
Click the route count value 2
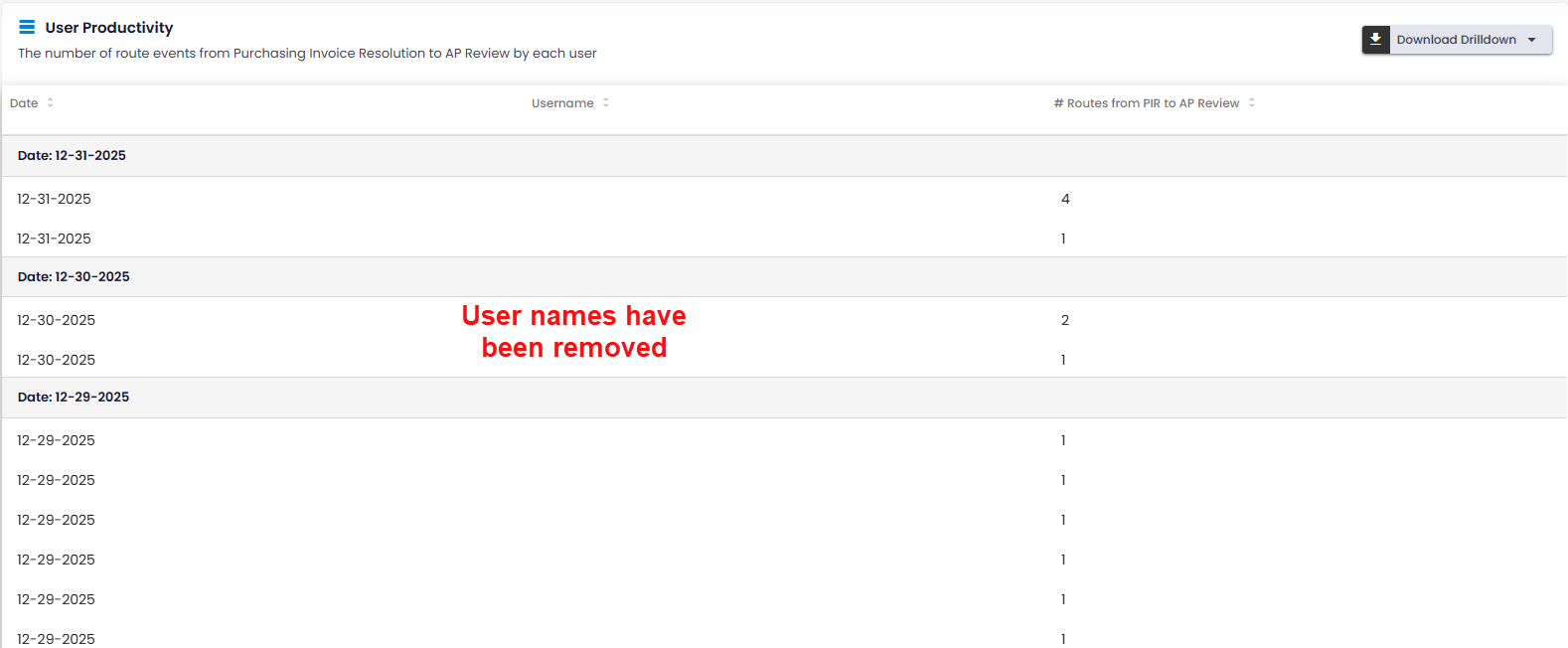coord(1065,320)
